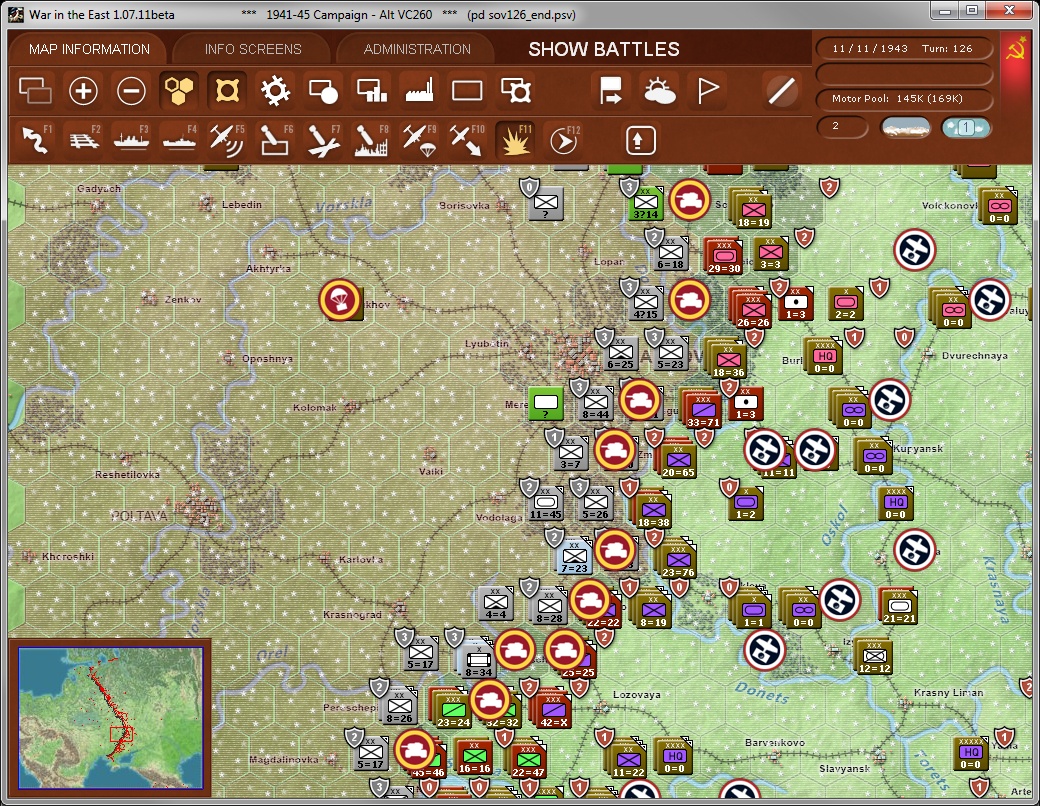Select the F2 rail mode
The height and width of the screenshot is (806, 1040).
pyautogui.click(x=84, y=140)
